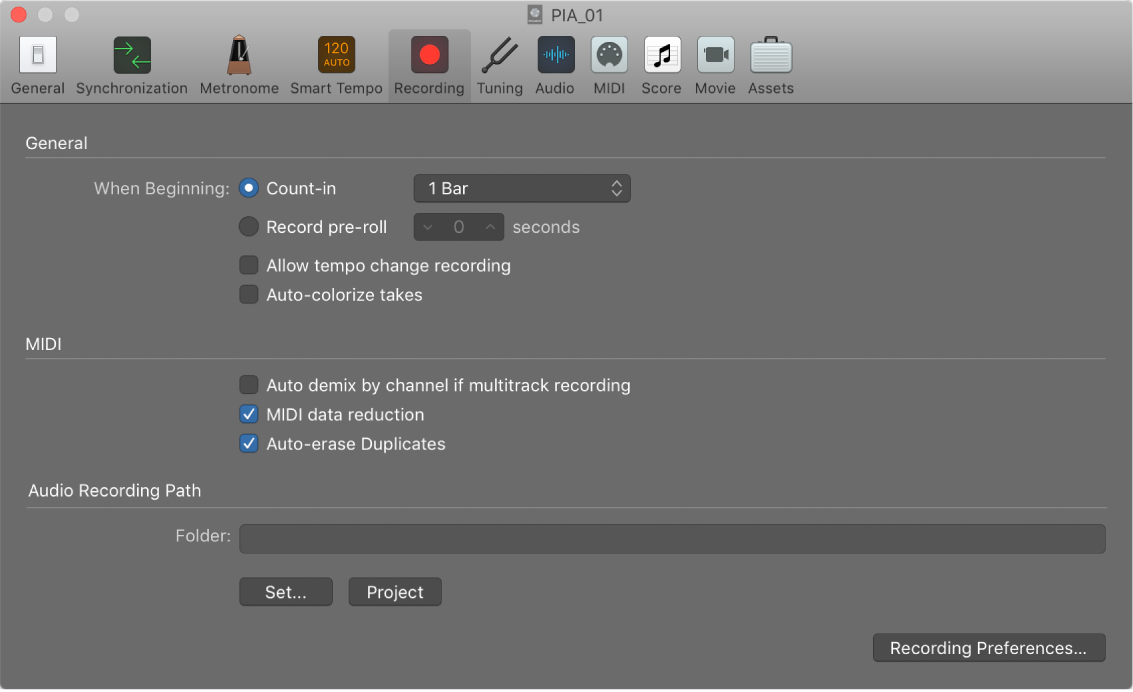Open the General settings pane
This screenshot has width=1133, height=692.
[37, 60]
